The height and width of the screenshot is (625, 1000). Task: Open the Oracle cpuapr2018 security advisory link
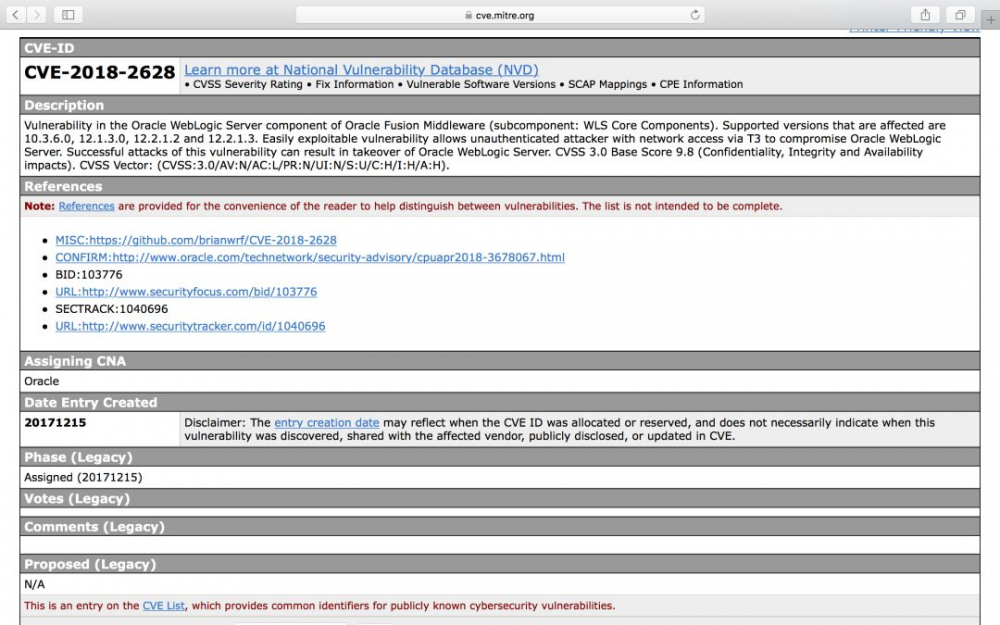point(310,257)
